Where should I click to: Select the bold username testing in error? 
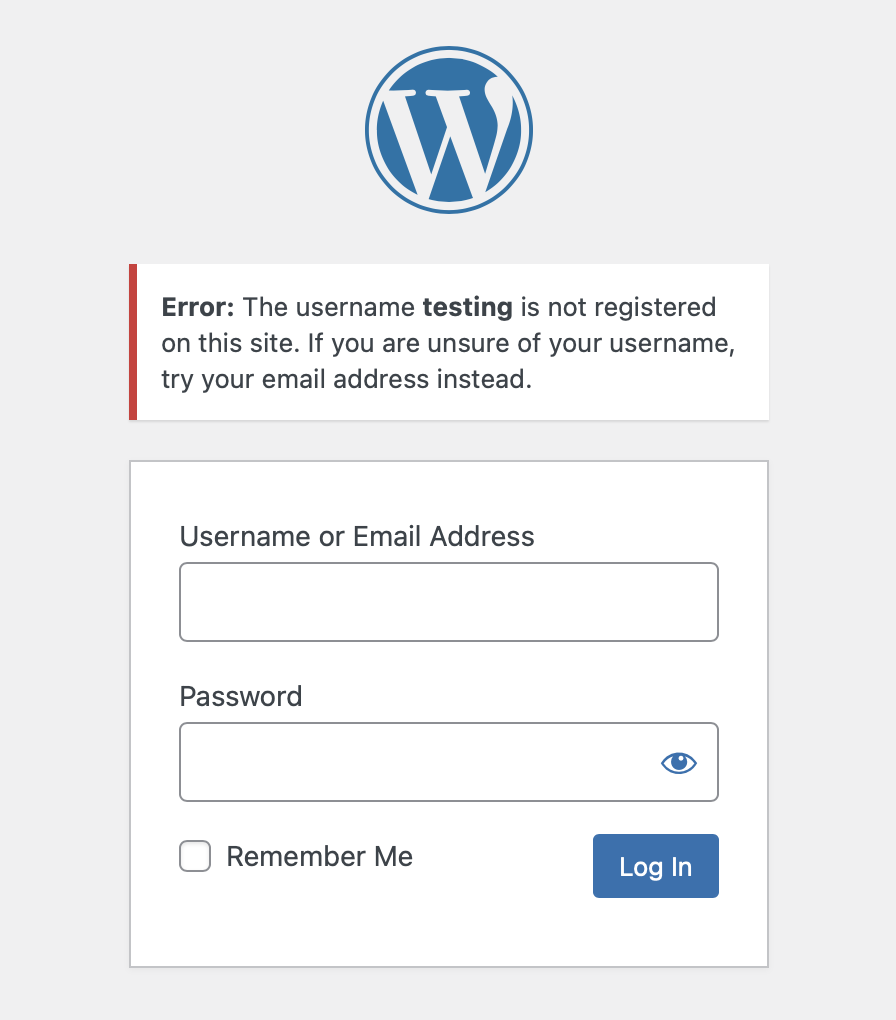point(468,308)
